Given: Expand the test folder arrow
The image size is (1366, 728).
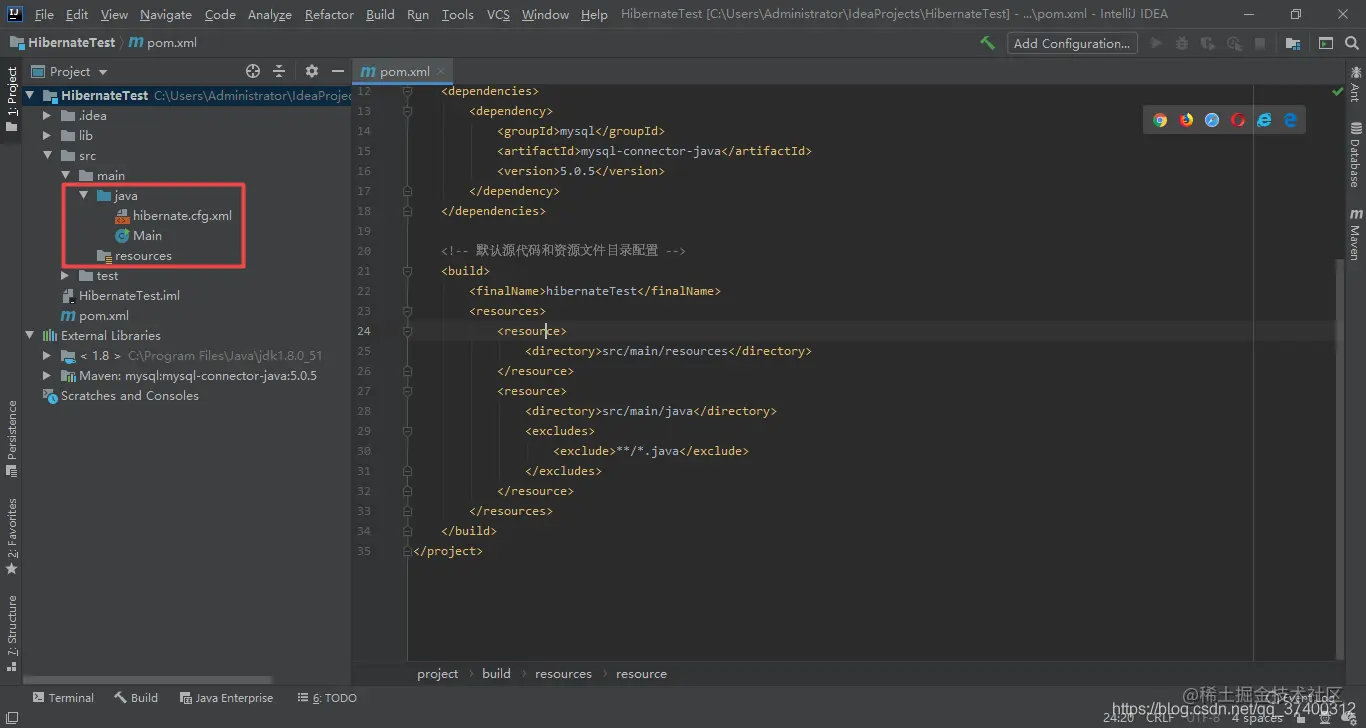Looking at the screenshot, I should (x=65, y=275).
